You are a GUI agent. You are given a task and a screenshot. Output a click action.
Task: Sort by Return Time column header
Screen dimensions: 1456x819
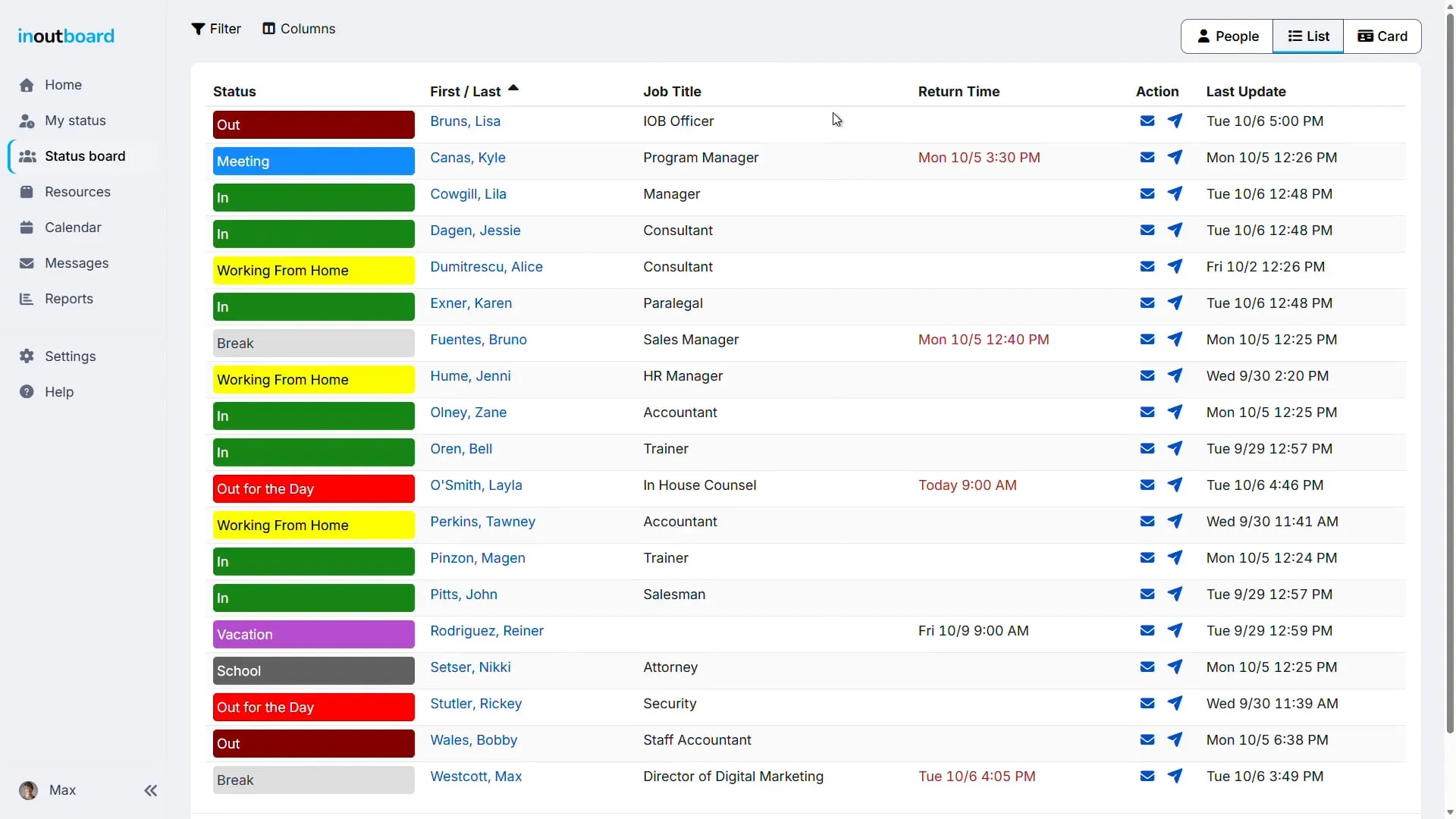click(x=959, y=92)
